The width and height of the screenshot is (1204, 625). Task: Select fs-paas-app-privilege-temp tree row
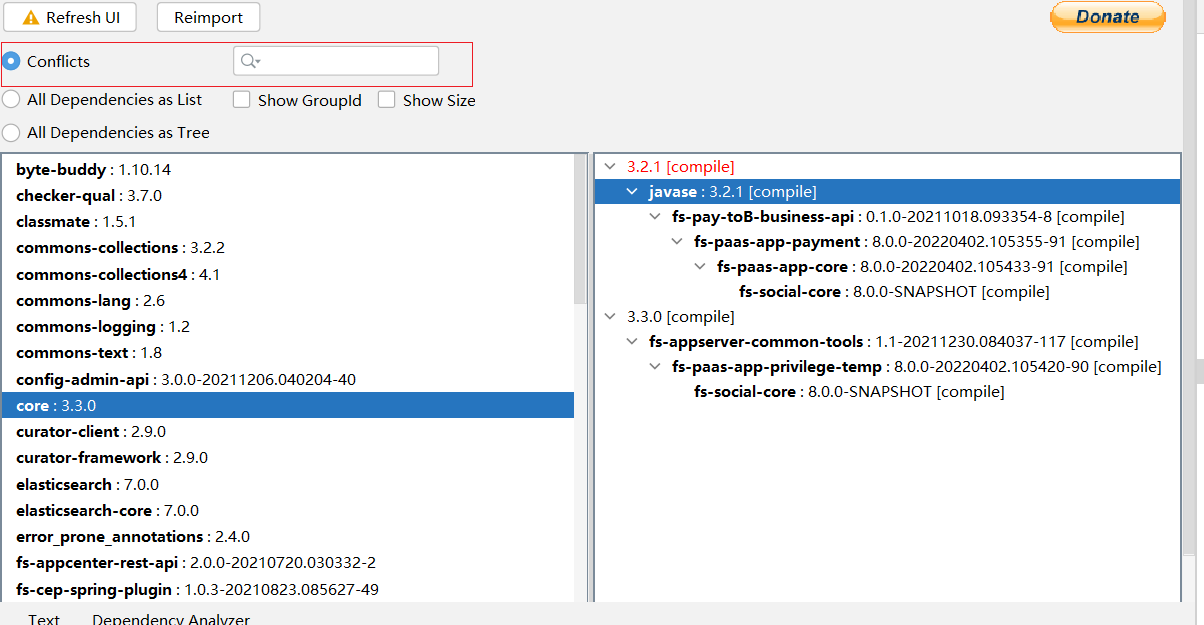tap(917, 367)
